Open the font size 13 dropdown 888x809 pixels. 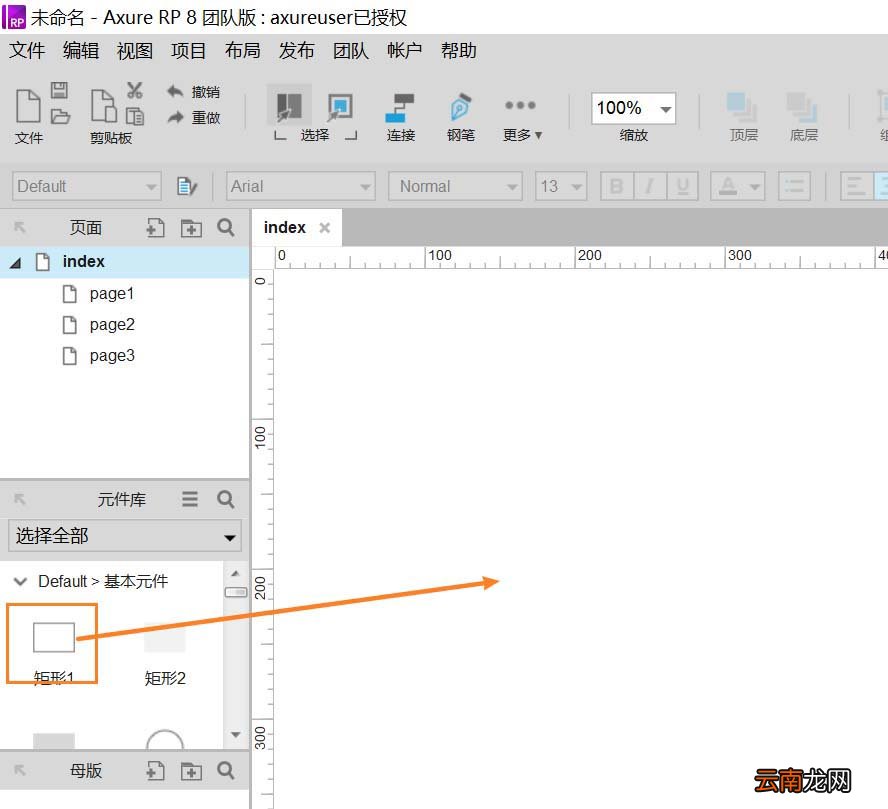[561, 186]
